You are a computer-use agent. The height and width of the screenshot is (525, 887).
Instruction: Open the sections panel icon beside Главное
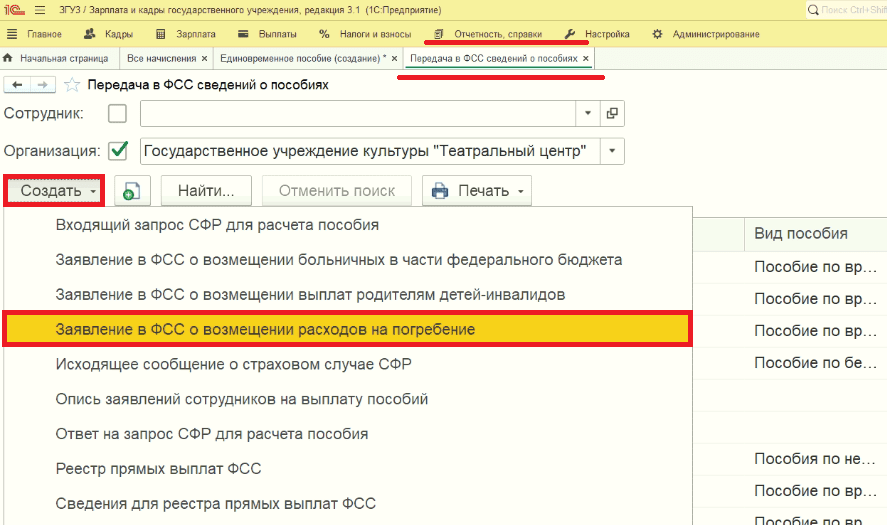(11, 34)
